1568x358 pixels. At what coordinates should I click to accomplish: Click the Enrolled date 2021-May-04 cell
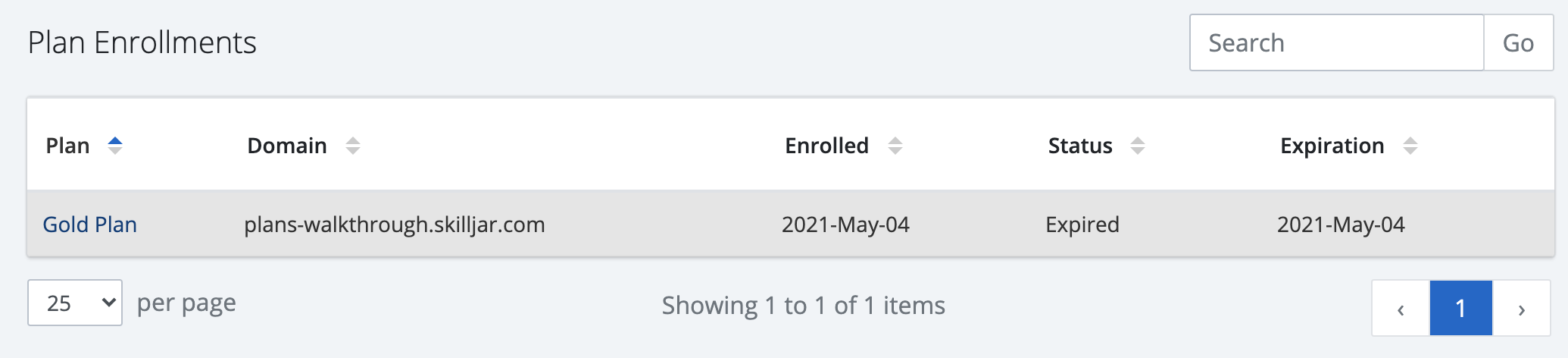click(x=845, y=225)
